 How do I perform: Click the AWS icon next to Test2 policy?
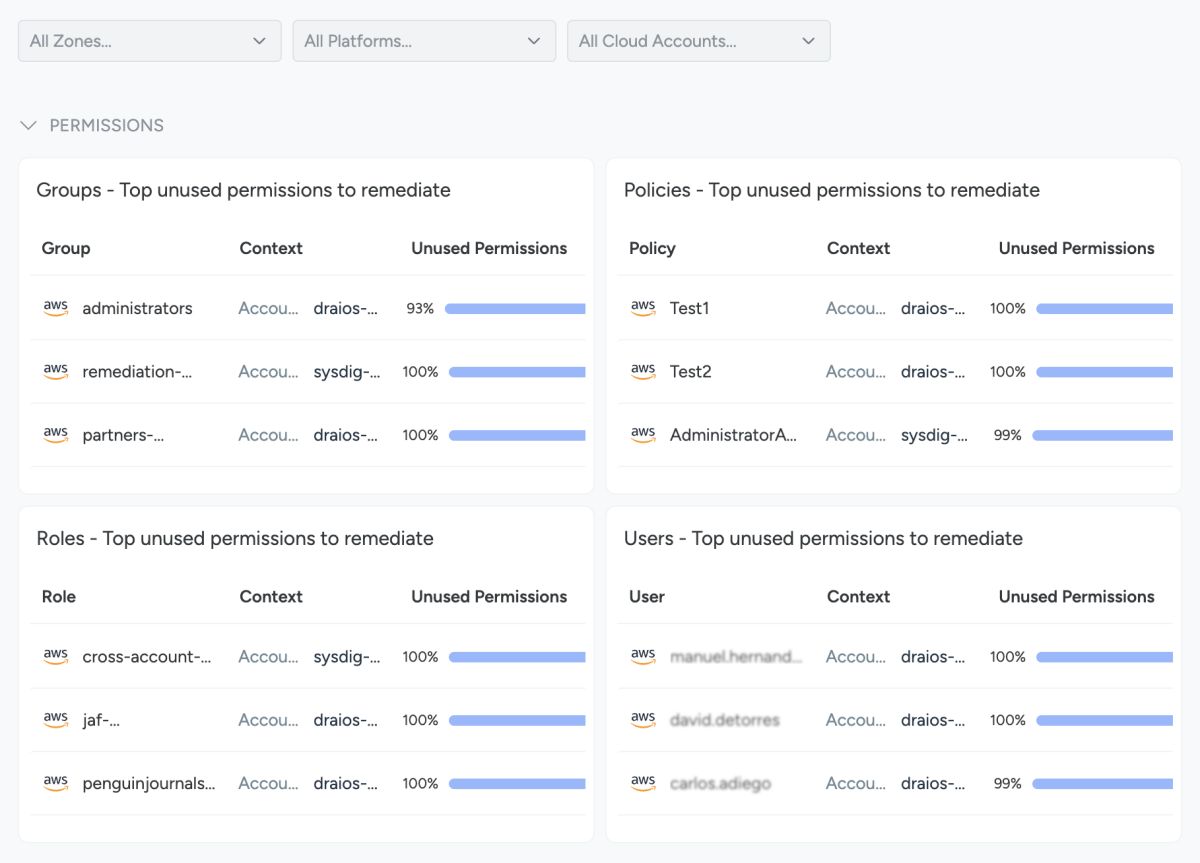pyautogui.click(x=643, y=371)
